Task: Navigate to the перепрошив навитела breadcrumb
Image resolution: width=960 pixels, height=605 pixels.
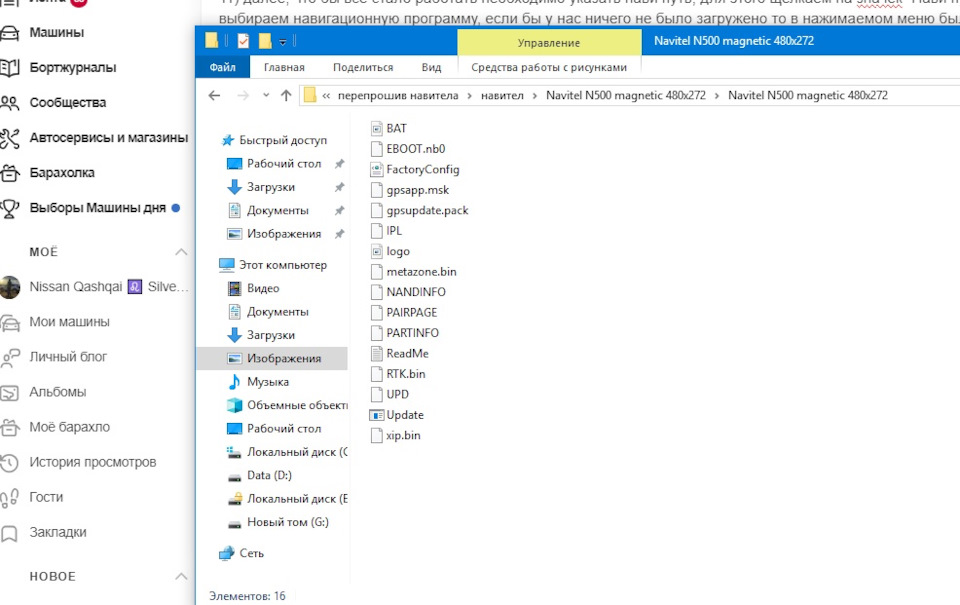Action: [398, 96]
